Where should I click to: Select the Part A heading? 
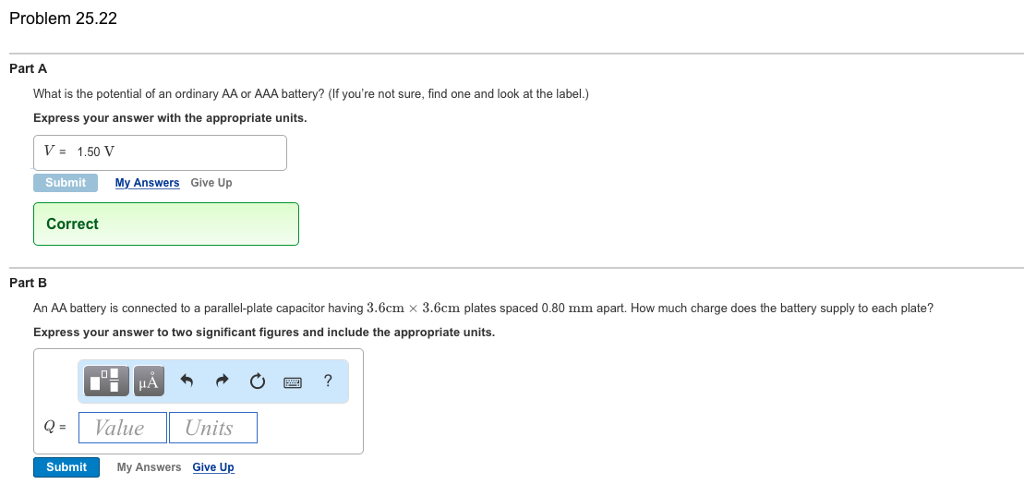click(28, 69)
